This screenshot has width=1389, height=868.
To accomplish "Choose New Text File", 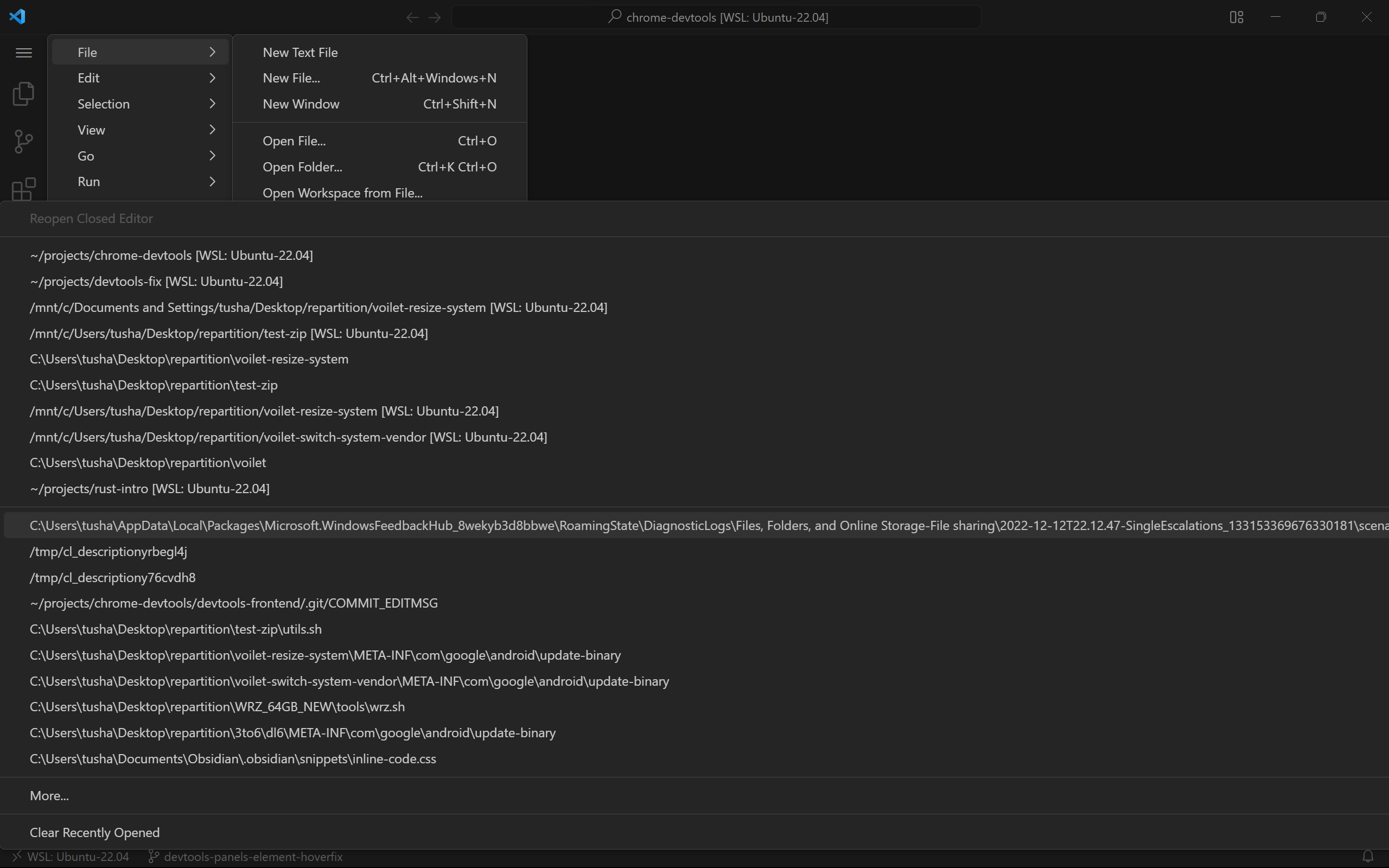I will 379,52.
